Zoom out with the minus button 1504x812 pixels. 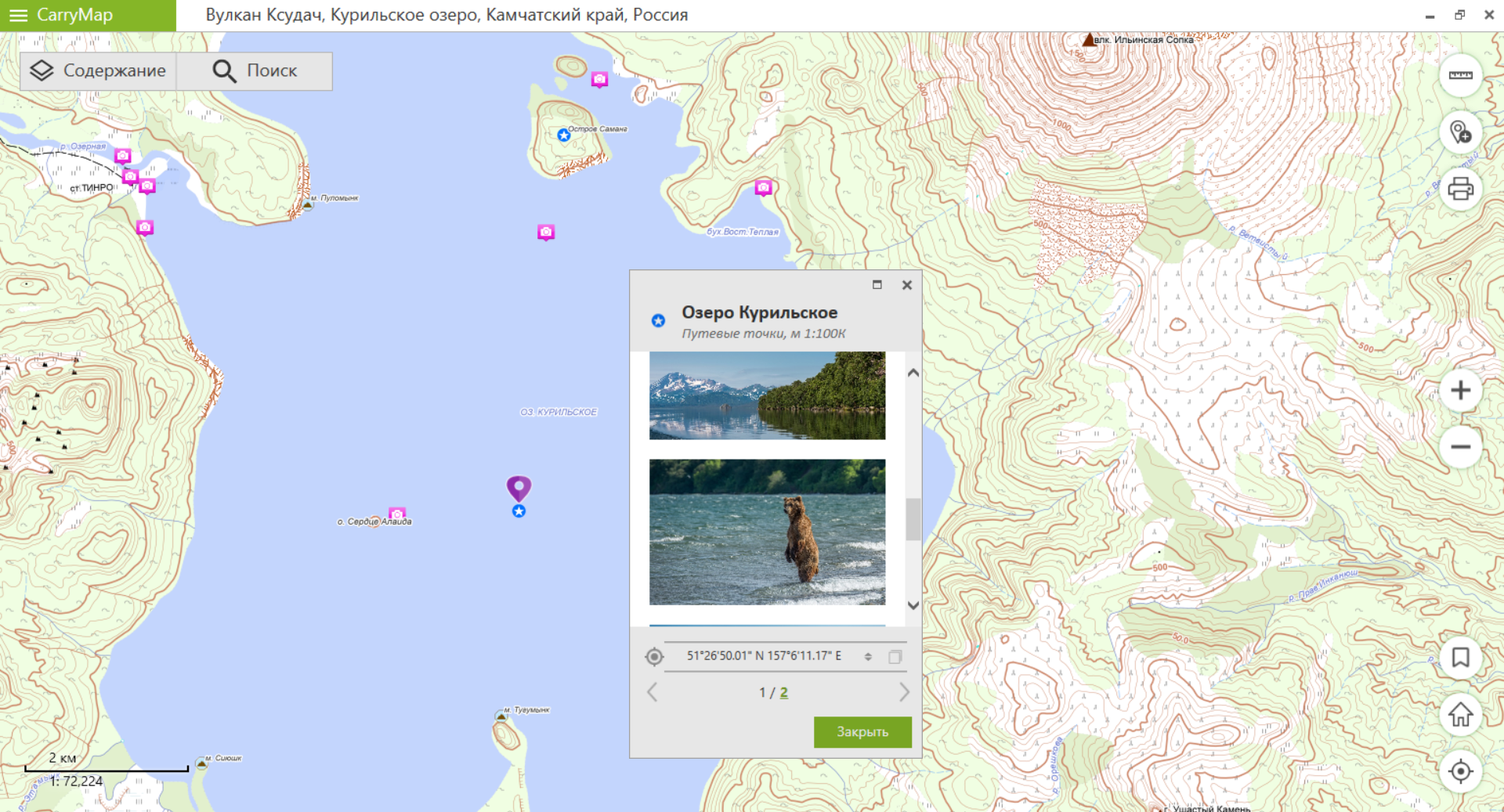pos(1460,447)
